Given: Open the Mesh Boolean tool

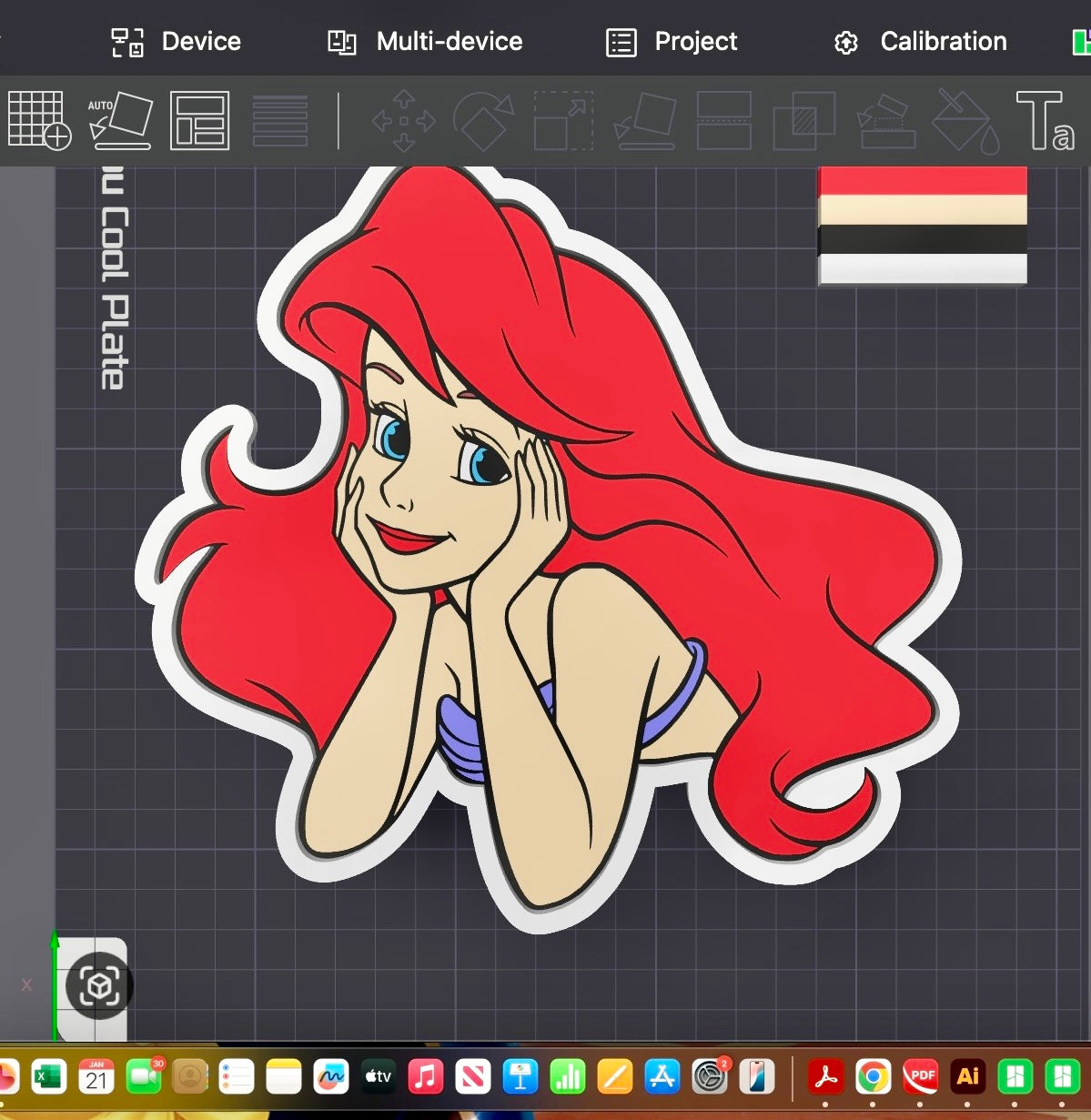Looking at the screenshot, I should 804,120.
